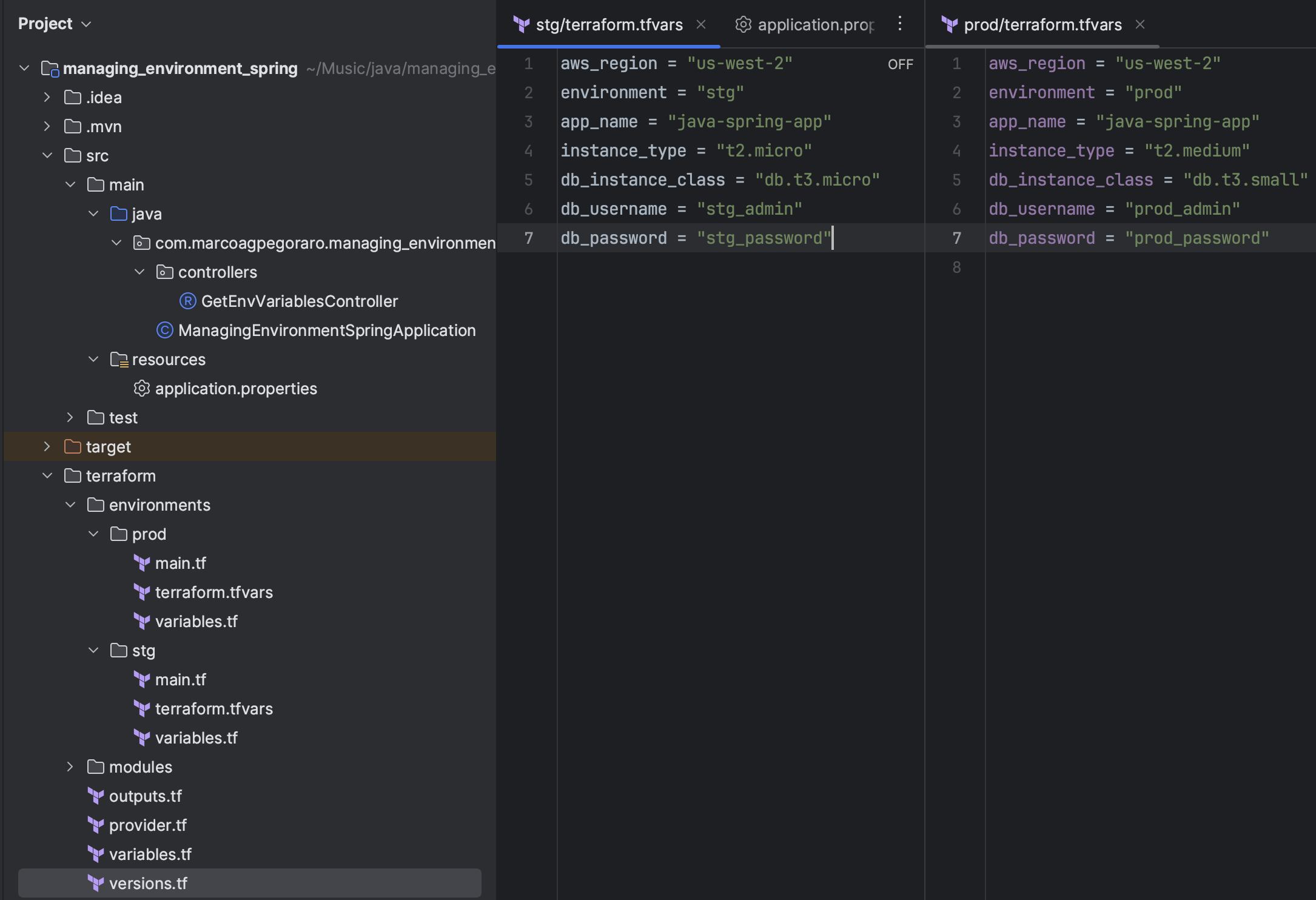The width and height of the screenshot is (1316, 900).
Task: Click the controllers package icon
Action: [x=165, y=272]
